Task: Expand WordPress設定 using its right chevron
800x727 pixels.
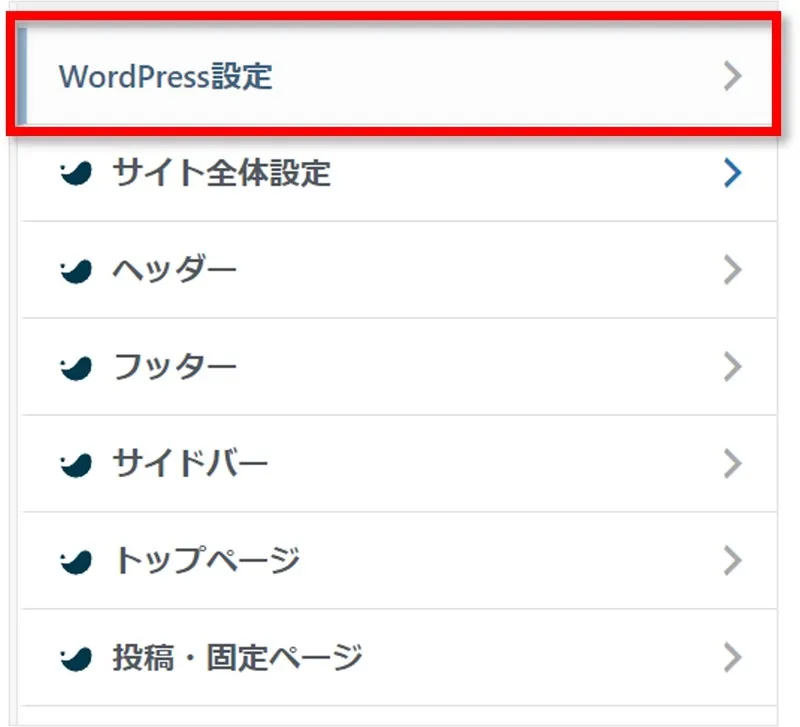Action: coord(733,77)
